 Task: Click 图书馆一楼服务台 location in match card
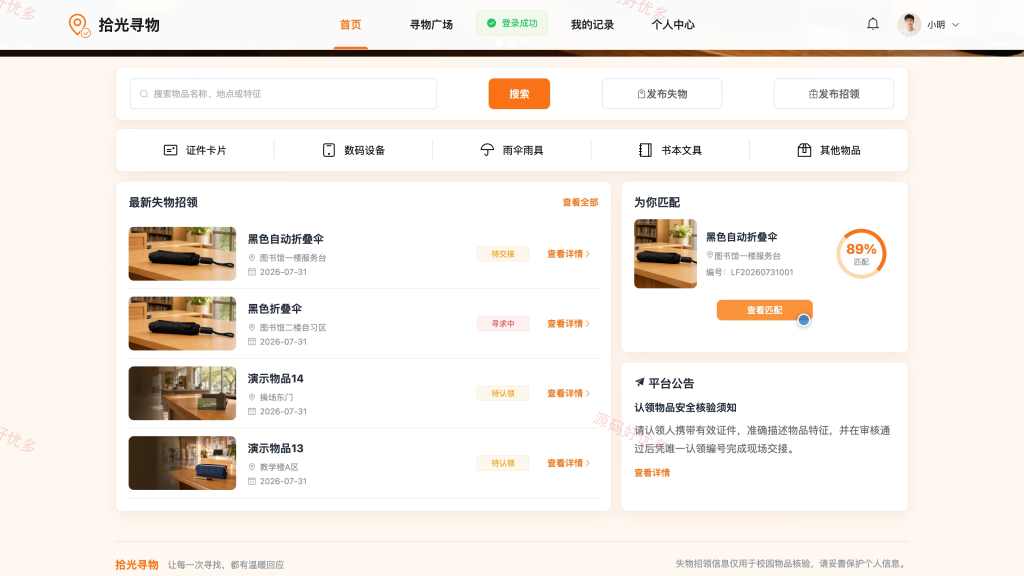[x=747, y=256]
